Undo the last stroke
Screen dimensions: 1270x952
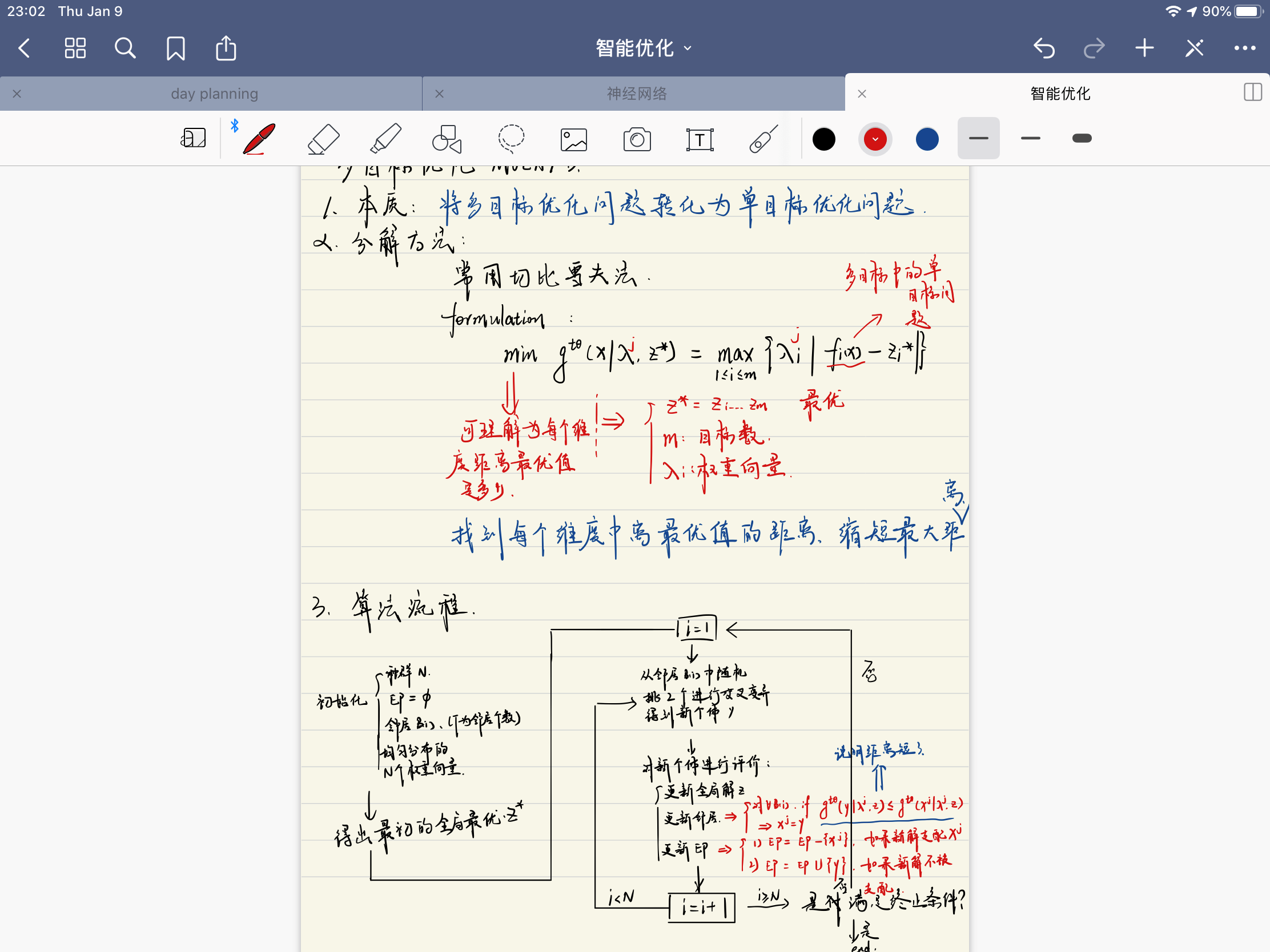[x=1045, y=48]
